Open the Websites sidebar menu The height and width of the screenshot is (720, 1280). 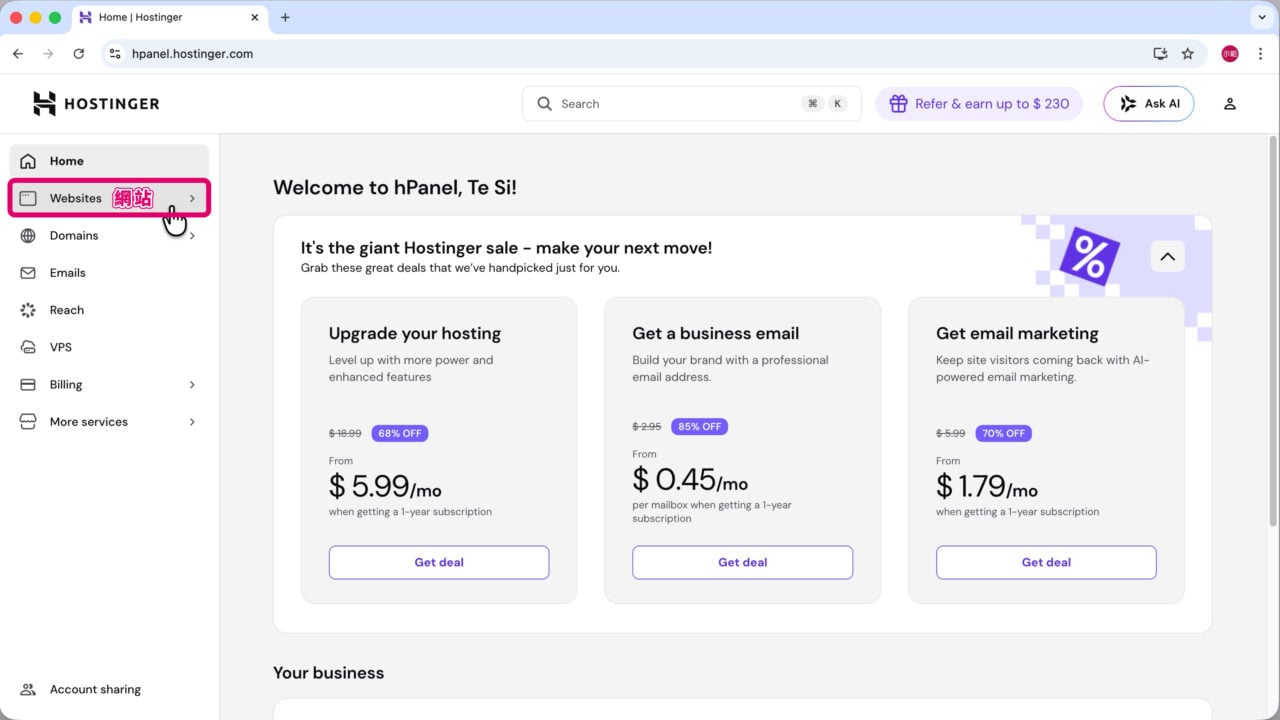pyautogui.click(x=109, y=198)
